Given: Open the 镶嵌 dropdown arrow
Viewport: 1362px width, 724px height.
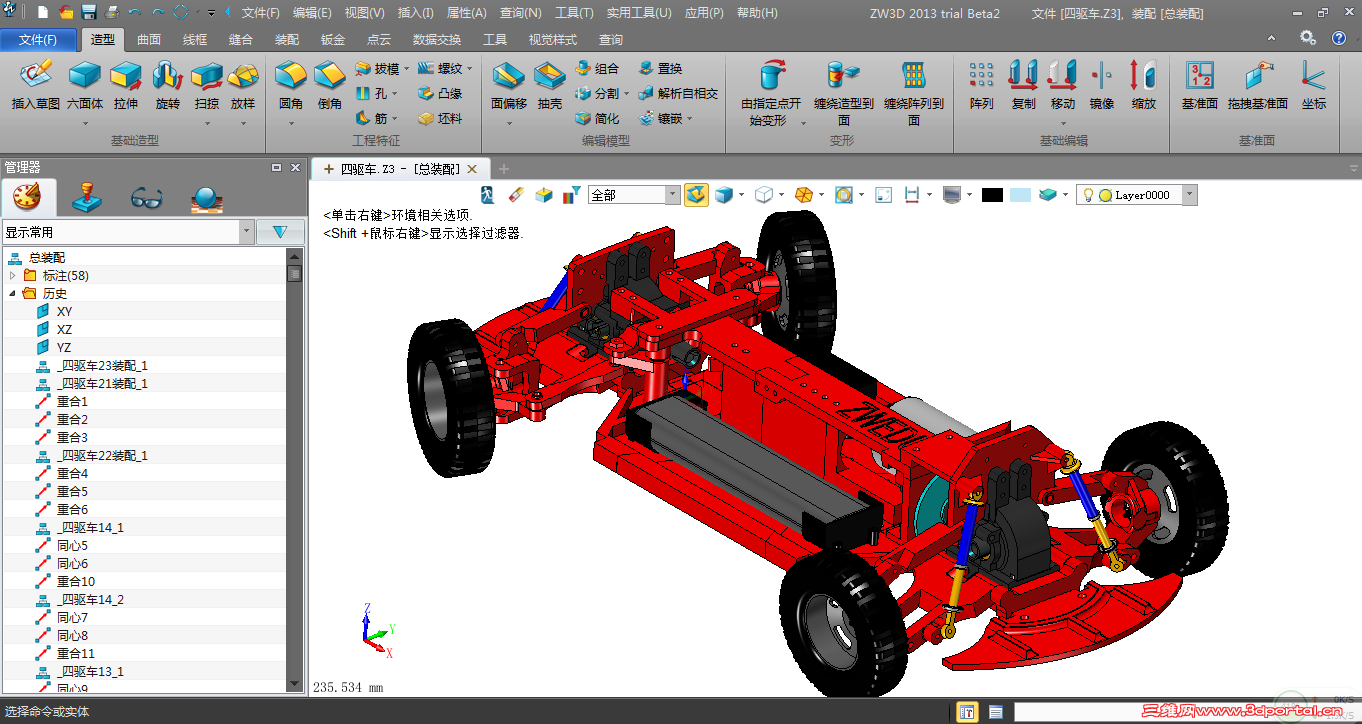Looking at the screenshot, I should pos(689,119).
